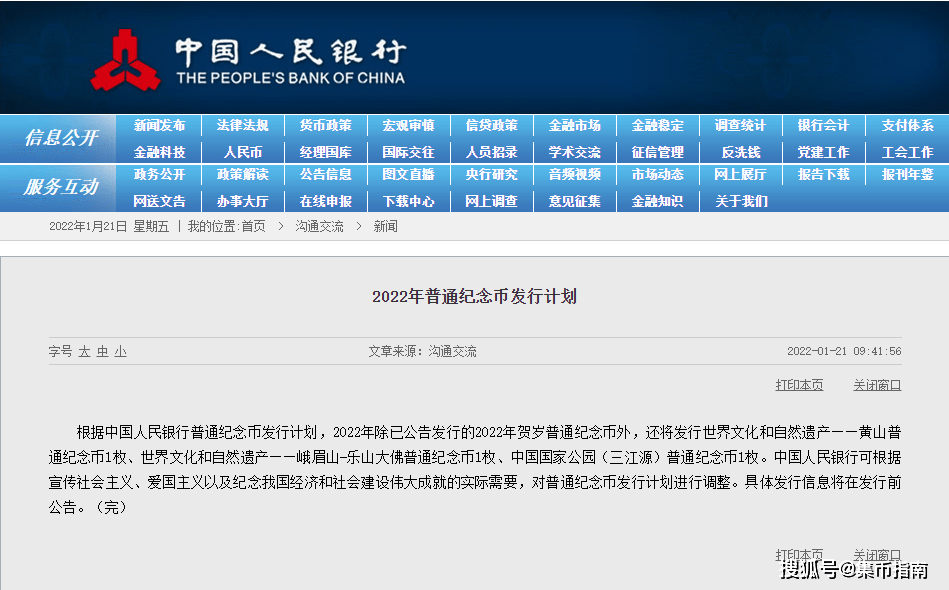Click 关闭窗口 above the article
Viewport: 949px width, 590px height.
click(877, 385)
